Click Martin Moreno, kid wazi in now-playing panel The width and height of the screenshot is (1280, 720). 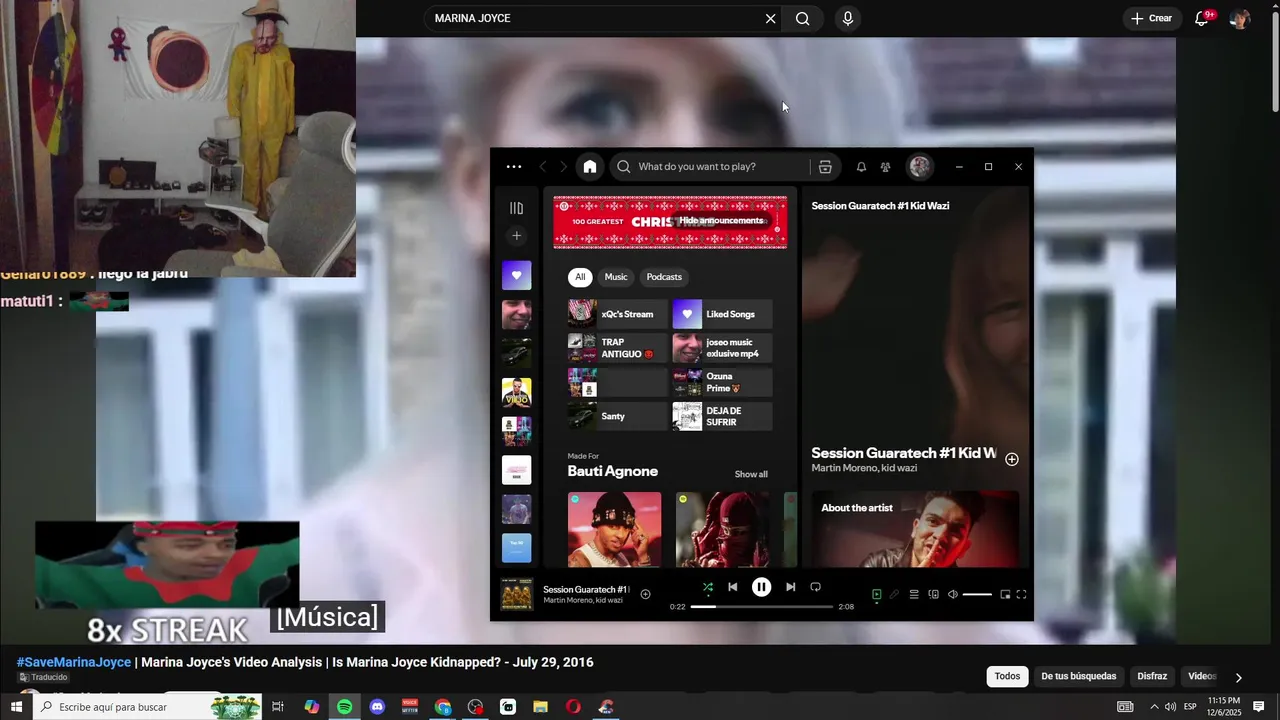pyautogui.click(x=864, y=468)
